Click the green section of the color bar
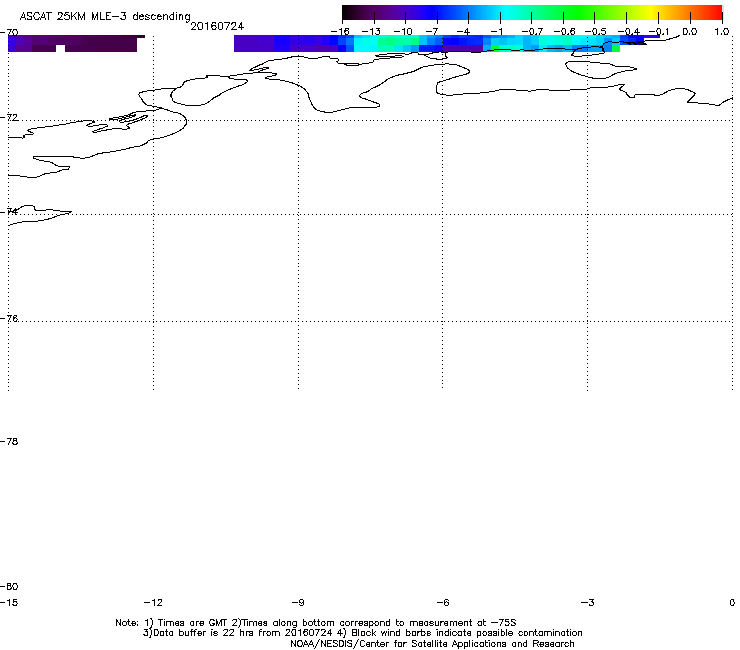This screenshot has height=650, width=740. point(580,12)
